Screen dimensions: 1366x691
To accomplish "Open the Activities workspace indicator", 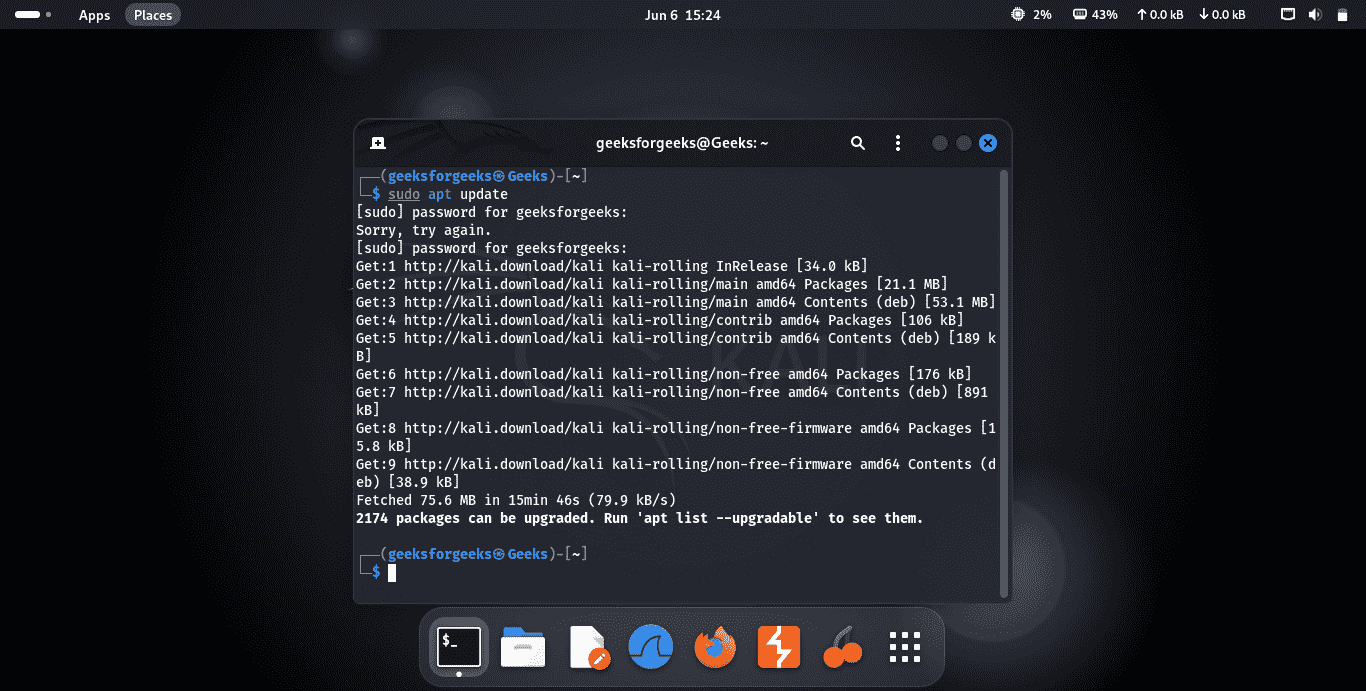I will pos(33,15).
